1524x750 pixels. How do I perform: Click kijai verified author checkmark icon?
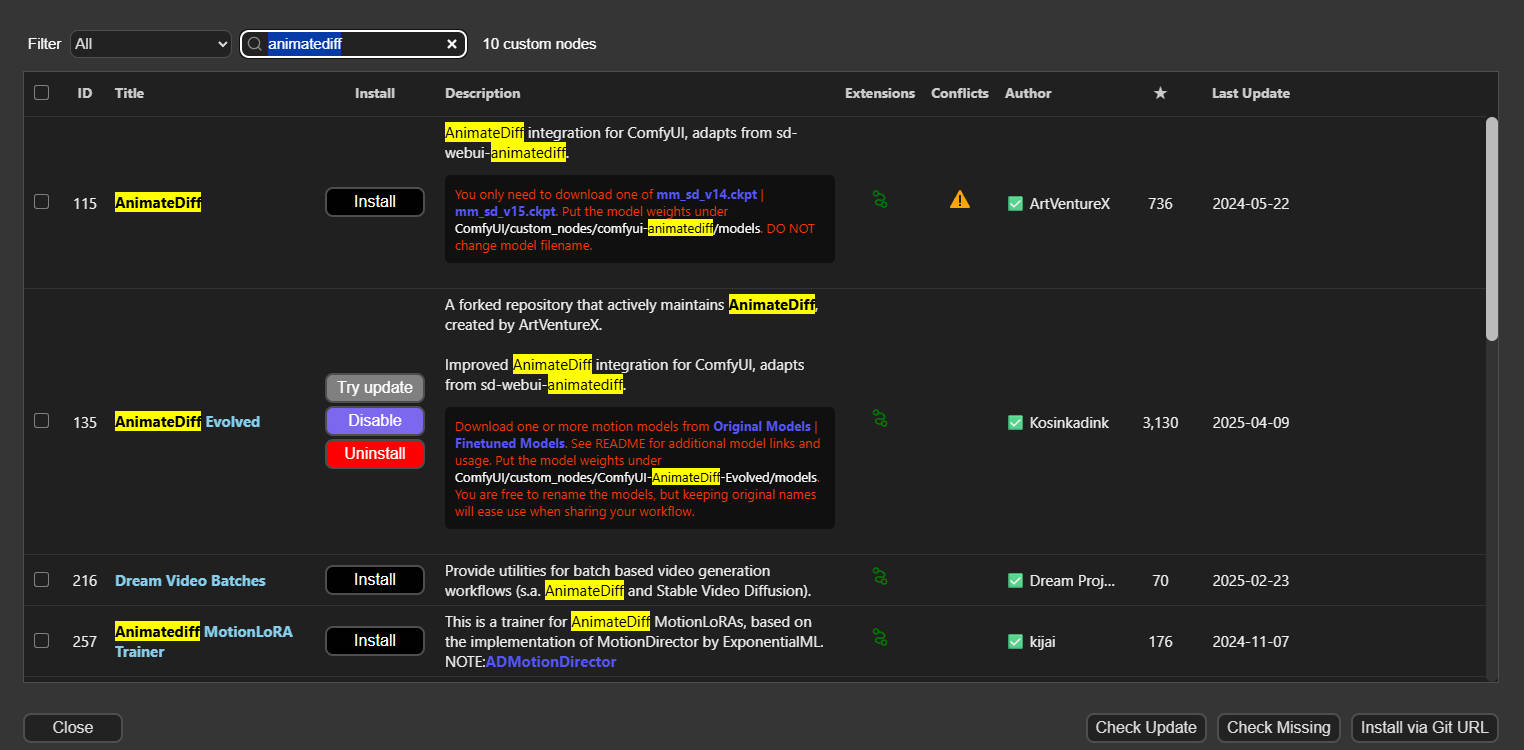1015,641
